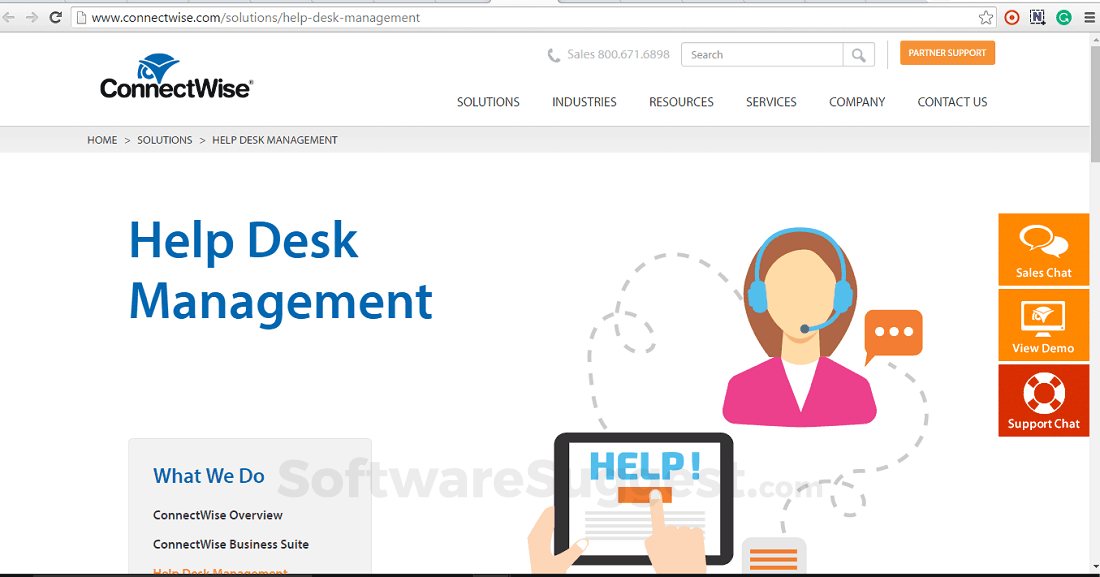Open the RESOURCES menu
1100x577 pixels.
pyautogui.click(x=681, y=102)
